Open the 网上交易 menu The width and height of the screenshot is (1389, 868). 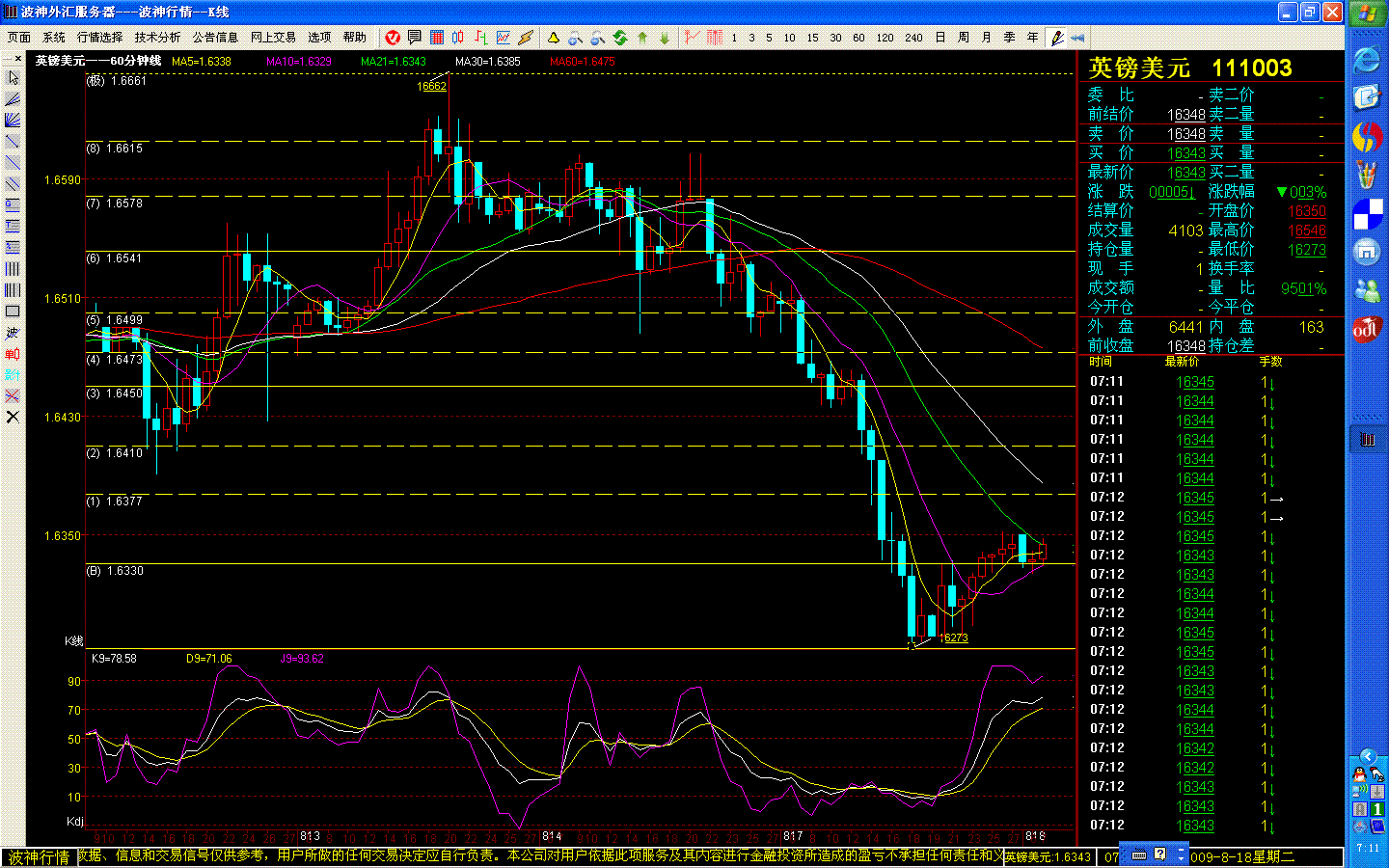(273, 38)
